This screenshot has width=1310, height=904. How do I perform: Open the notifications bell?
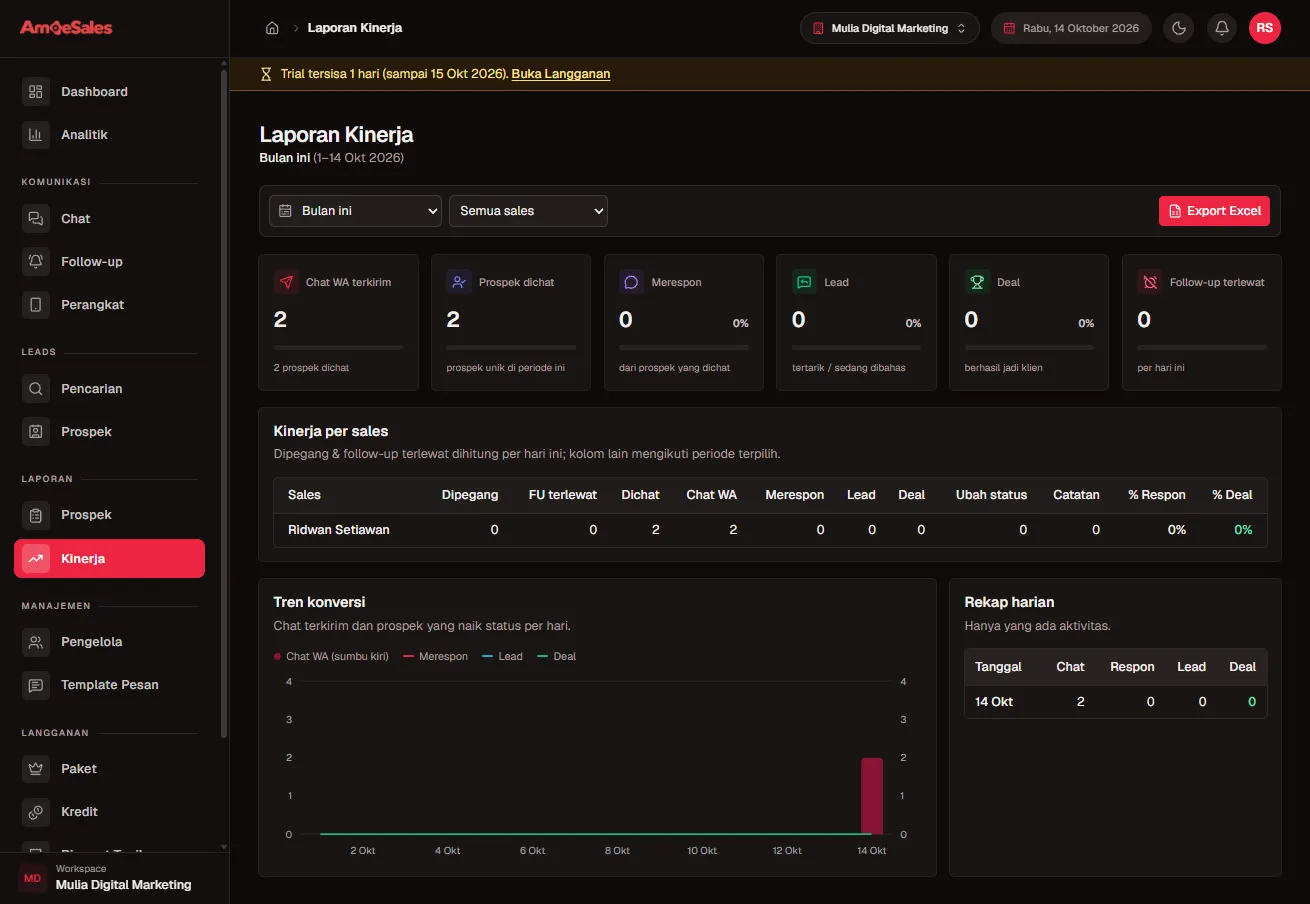[1221, 28]
